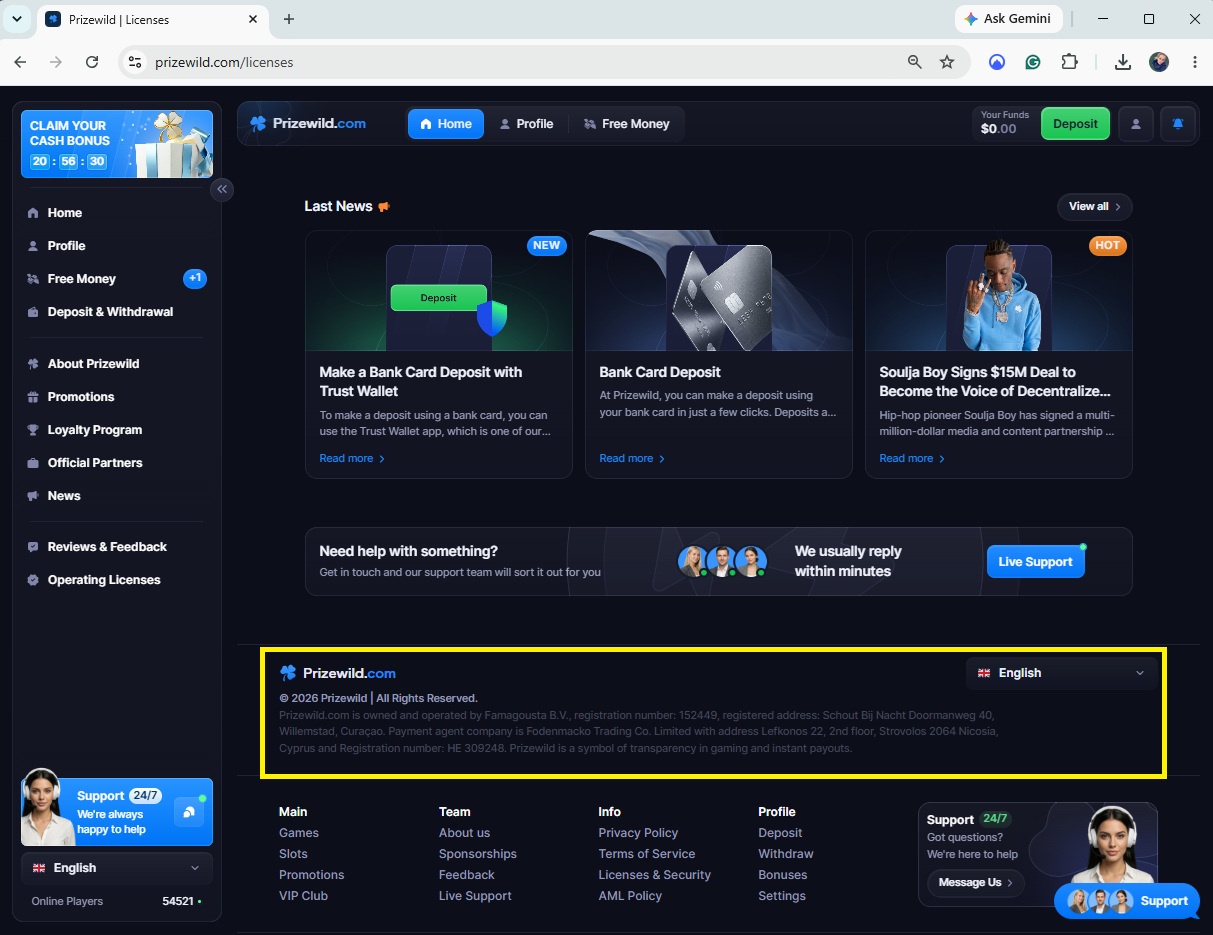Click the Grammarly extension icon

(x=1033, y=62)
